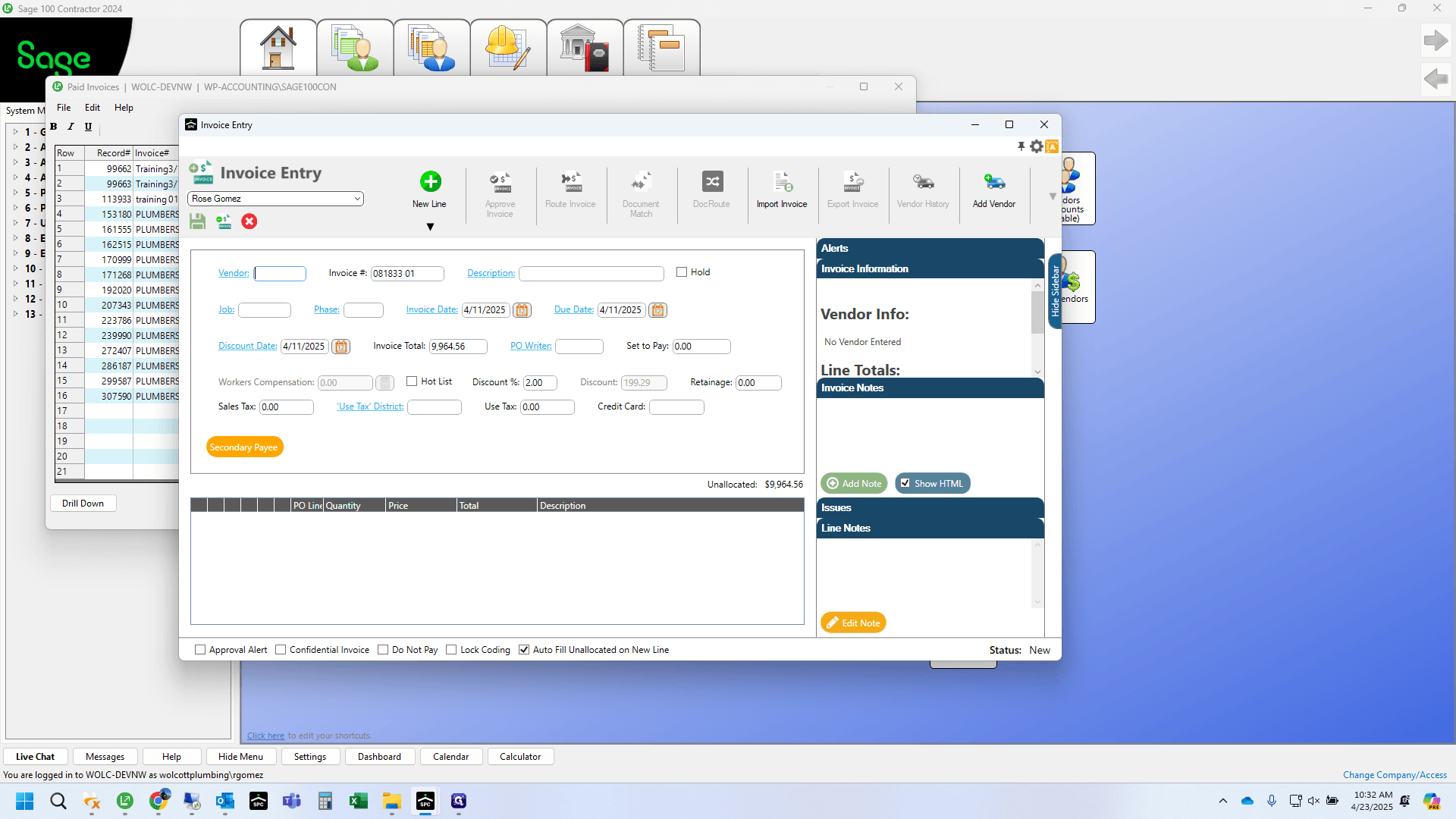Click the Add Note button
Image resolution: width=1456 pixels, height=819 pixels.
coord(854,483)
